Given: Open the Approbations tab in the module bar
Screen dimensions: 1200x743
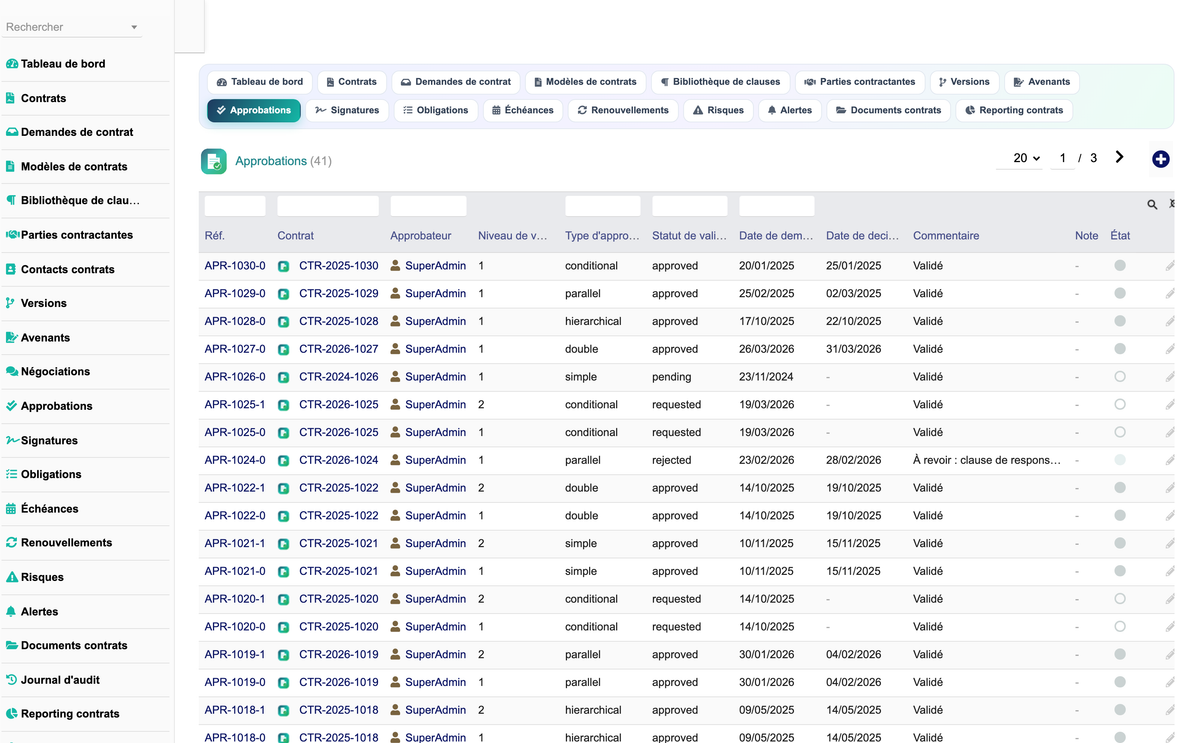Looking at the screenshot, I should pos(254,110).
